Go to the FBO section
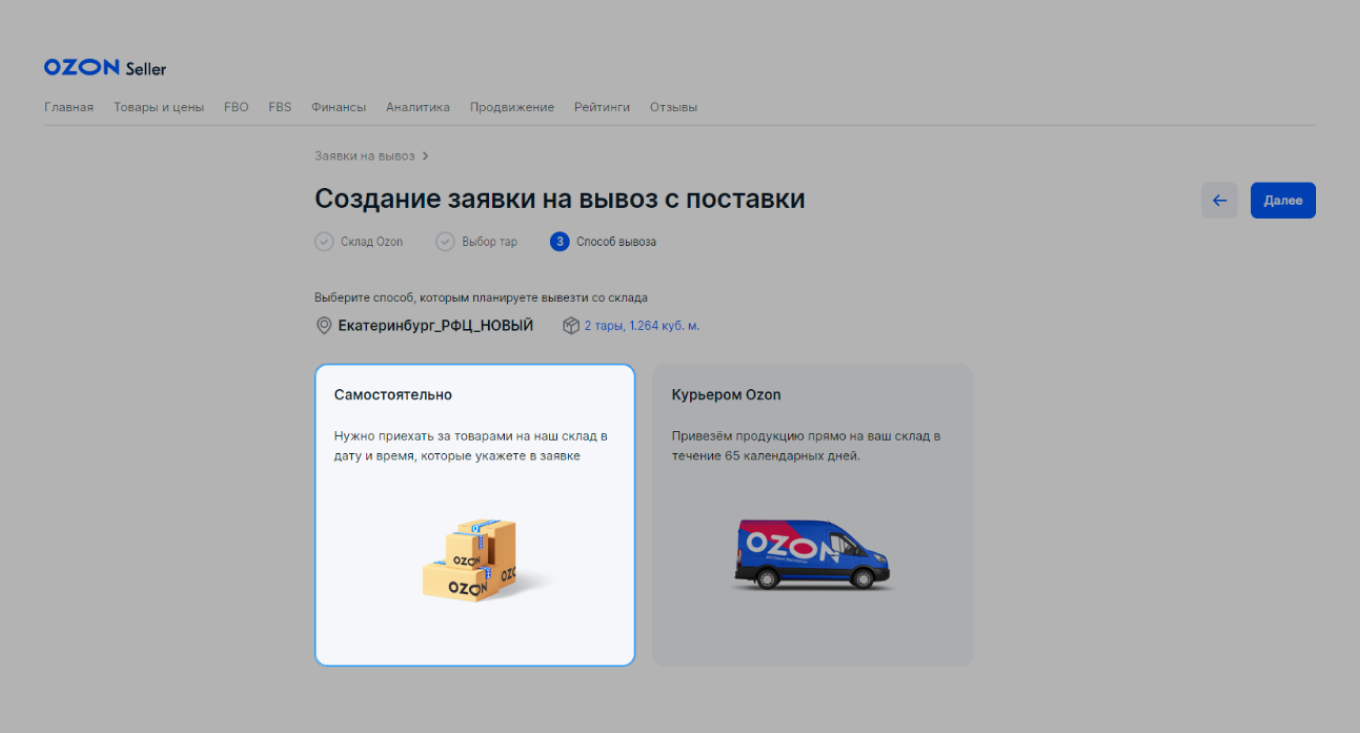This screenshot has width=1360, height=733. (x=236, y=107)
